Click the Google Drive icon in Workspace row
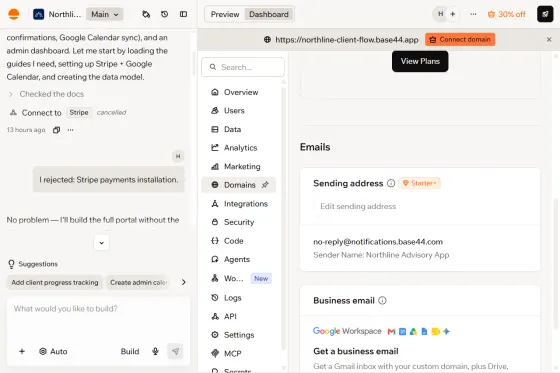Image resolution: width=560 pixels, height=373 pixels. [413, 332]
